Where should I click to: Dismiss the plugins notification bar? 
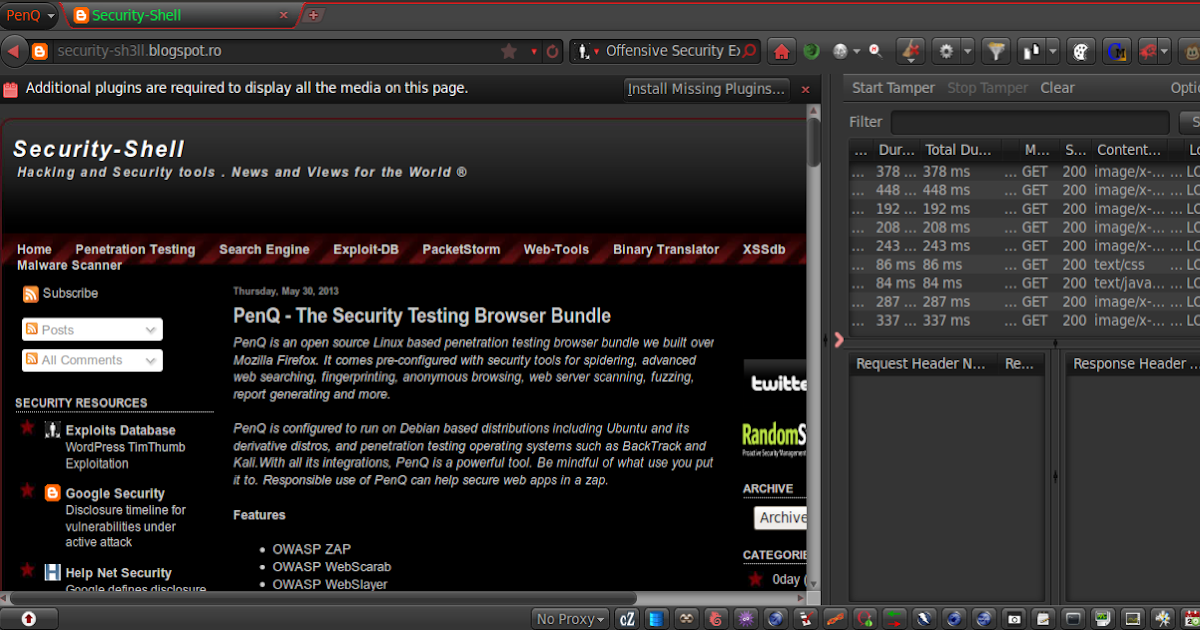pyautogui.click(x=806, y=89)
